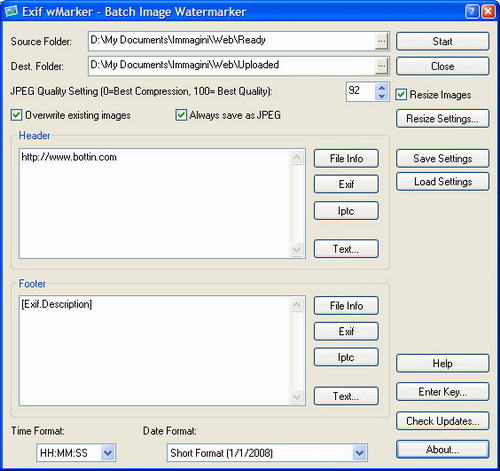
Task: Click into the Source Folder path field
Action: tap(232, 41)
